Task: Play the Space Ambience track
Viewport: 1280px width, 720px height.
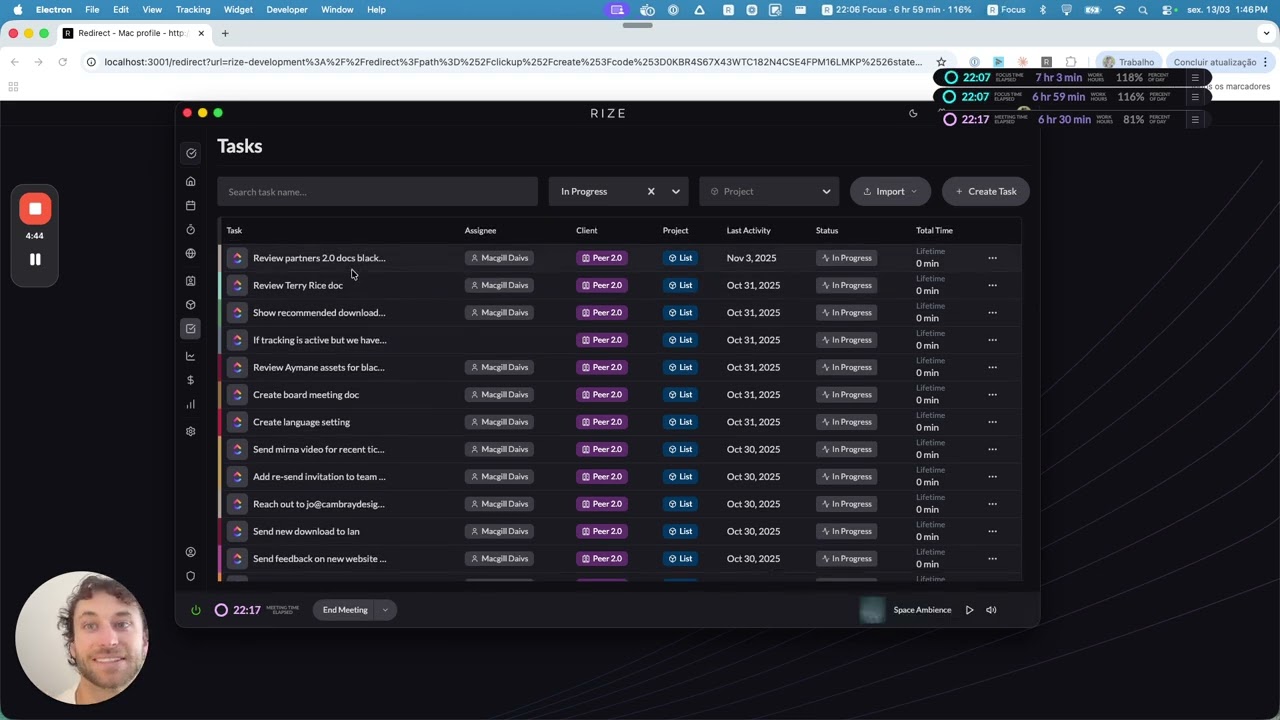Action: point(969,610)
